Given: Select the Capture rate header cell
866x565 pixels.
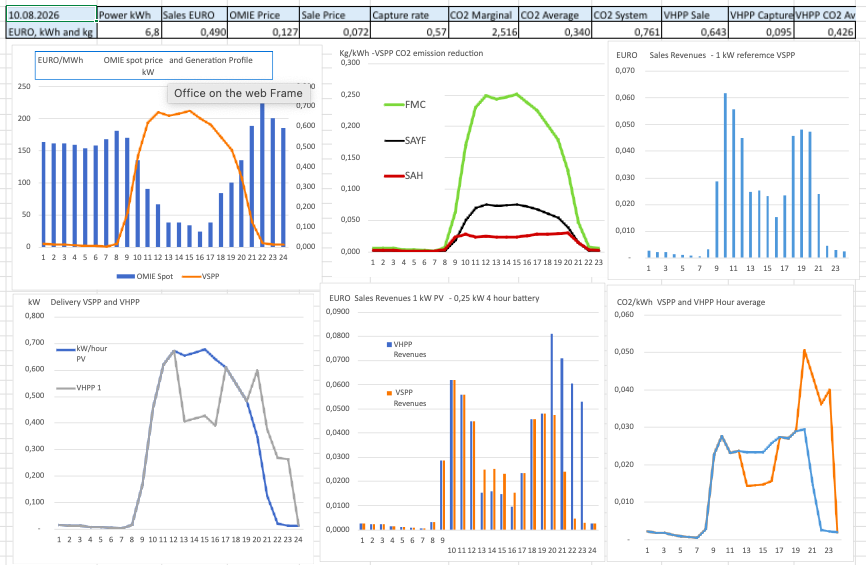Looking at the screenshot, I should click(x=409, y=15).
